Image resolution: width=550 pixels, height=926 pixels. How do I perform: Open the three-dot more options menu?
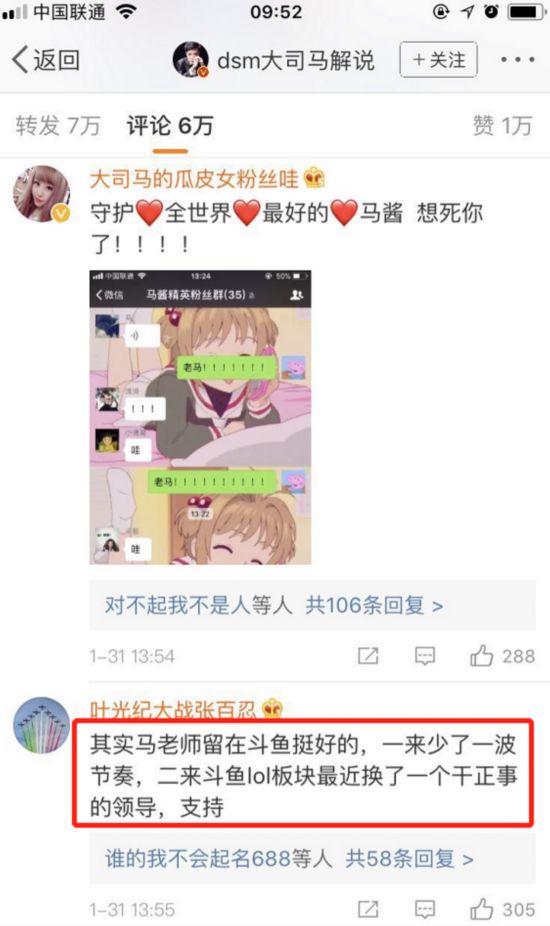tap(518, 60)
